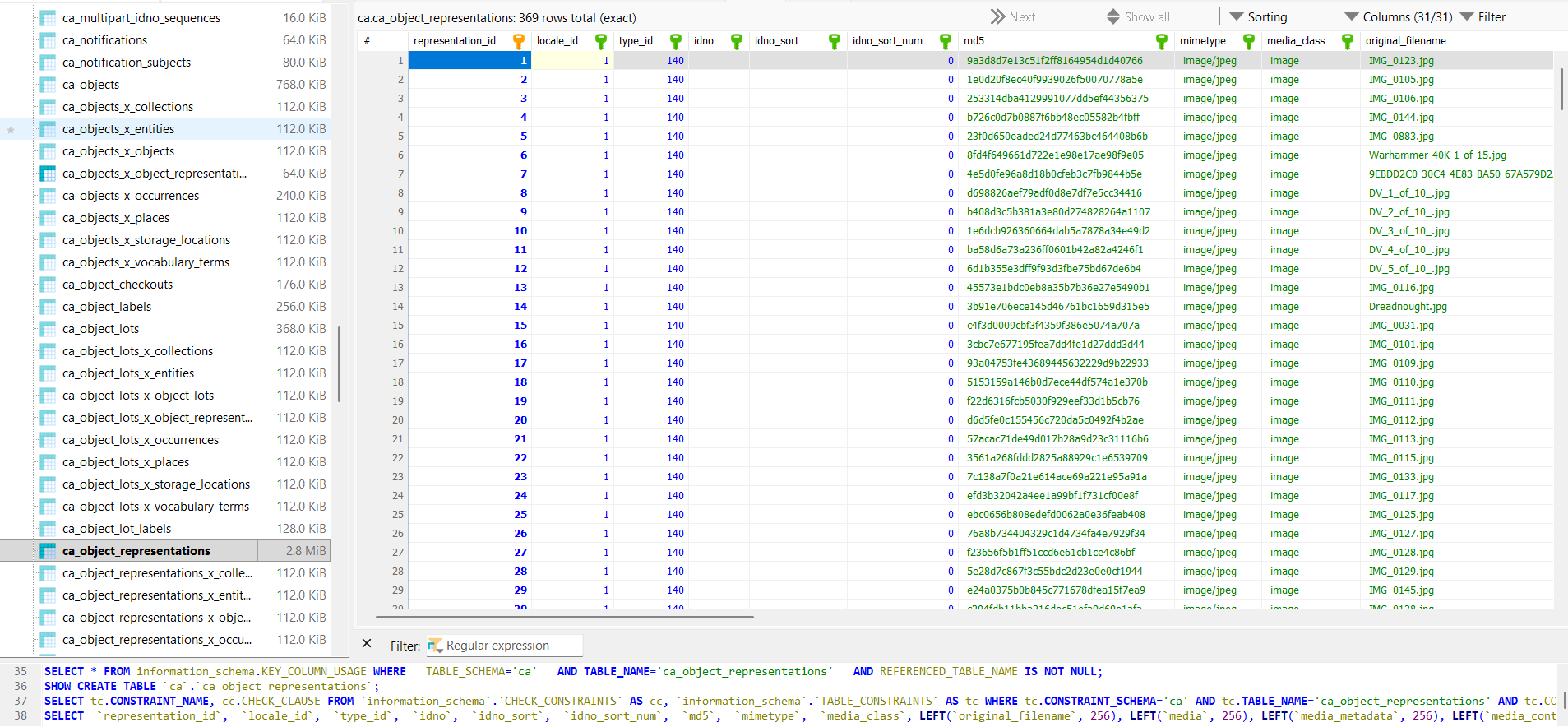
Task: Open the Columns (31/31) dropdown
Action: 1398,17
